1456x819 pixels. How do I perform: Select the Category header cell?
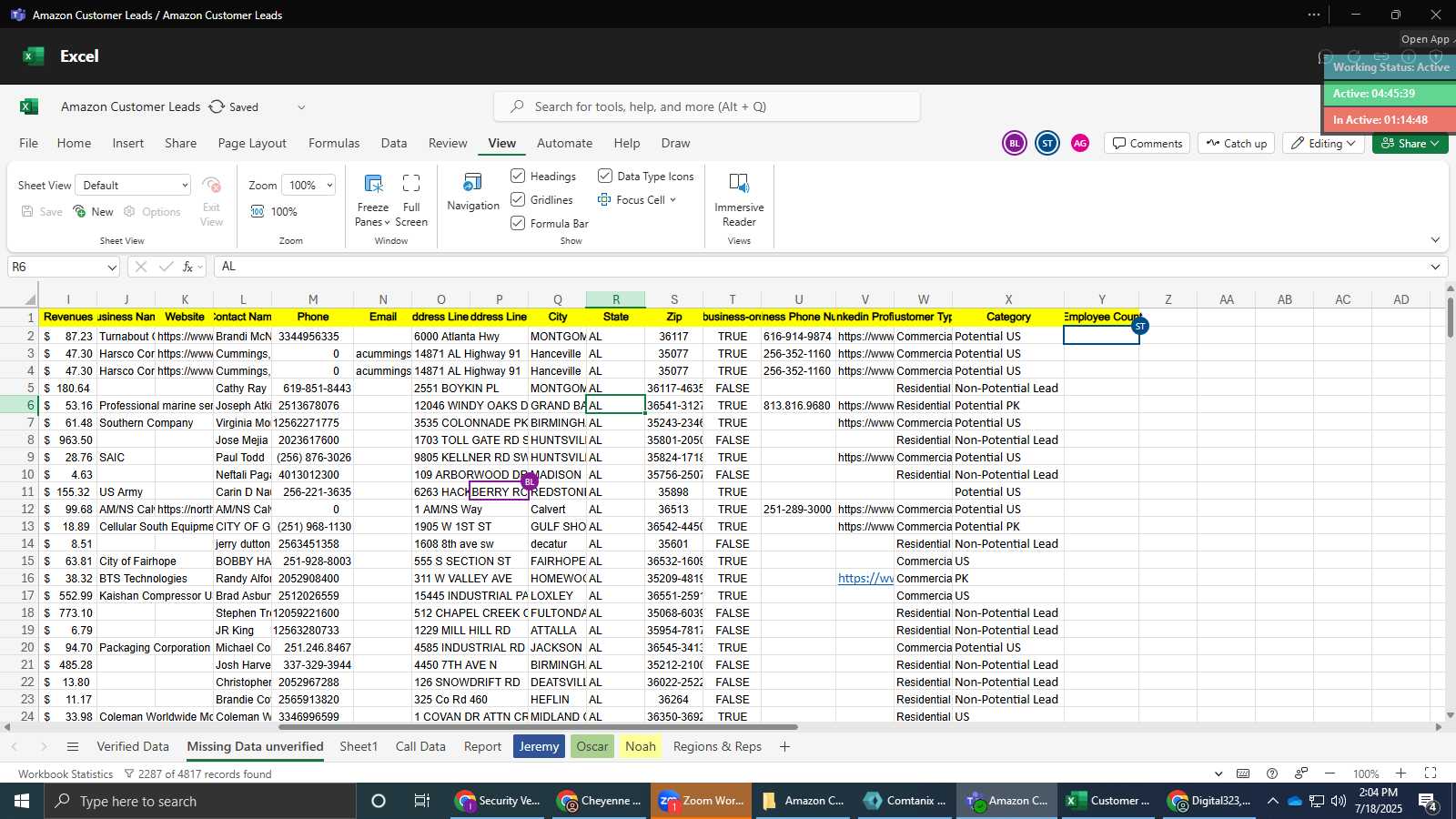1008,317
